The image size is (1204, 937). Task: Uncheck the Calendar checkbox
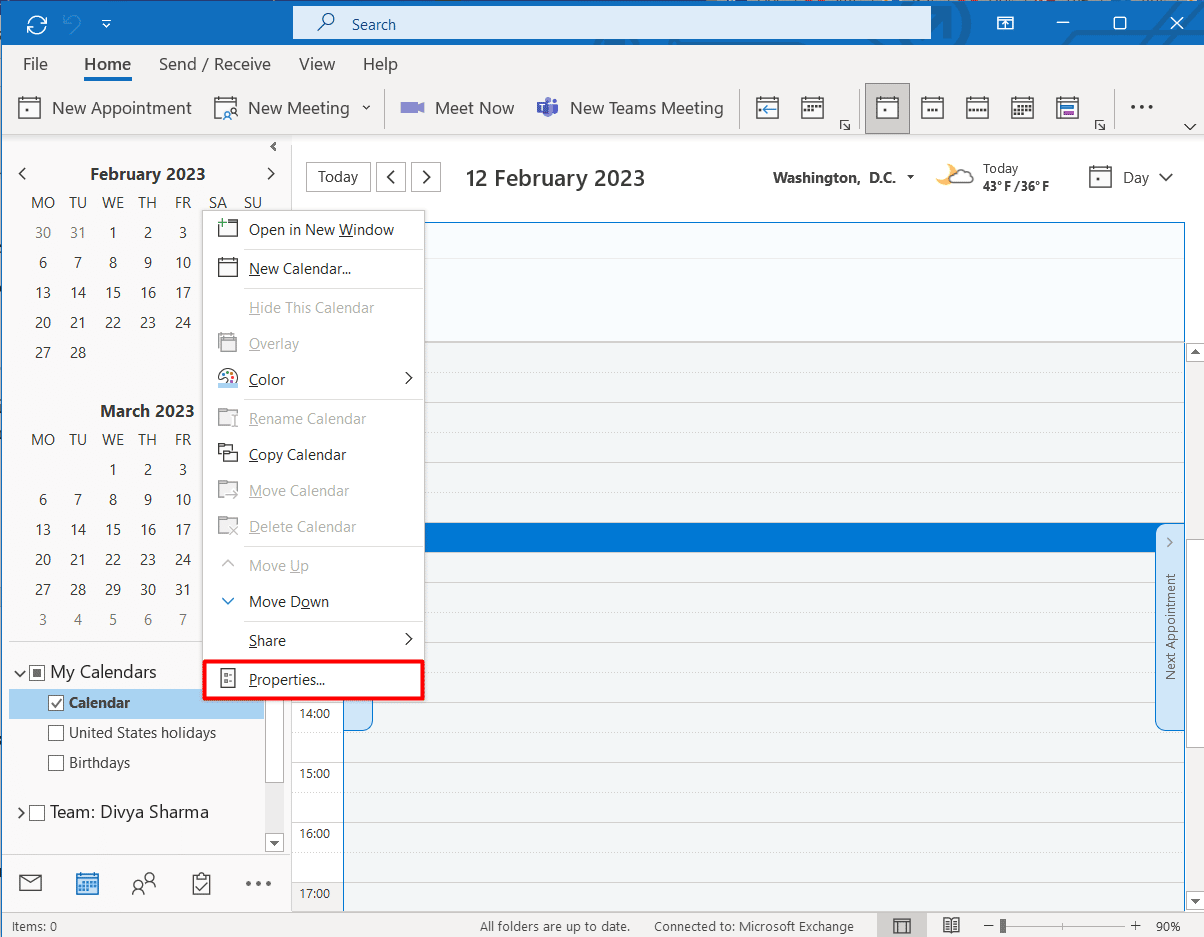point(56,703)
